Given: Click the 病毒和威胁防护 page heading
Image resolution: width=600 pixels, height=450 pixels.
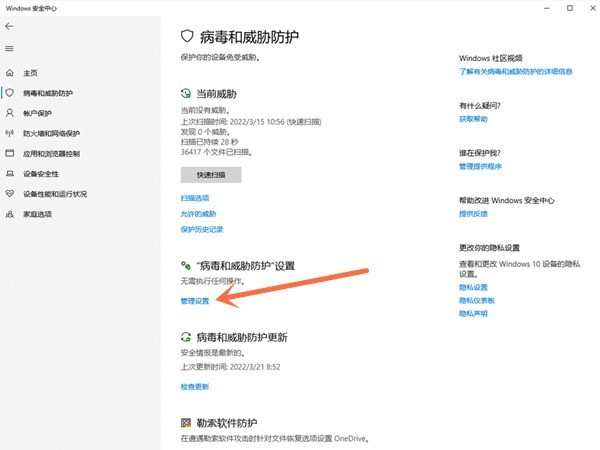Looking at the screenshot, I should click(x=249, y=37).
